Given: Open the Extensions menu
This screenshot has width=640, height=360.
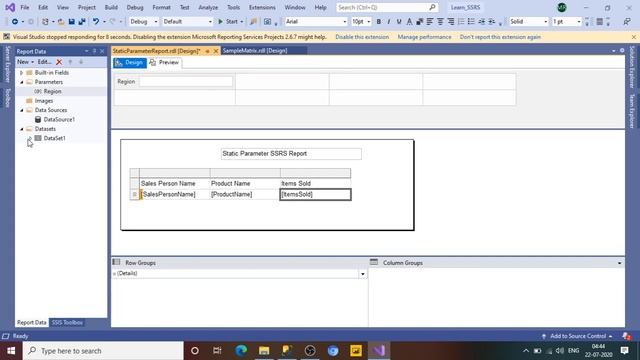Looking at the screenshot, I should [262, 7].
